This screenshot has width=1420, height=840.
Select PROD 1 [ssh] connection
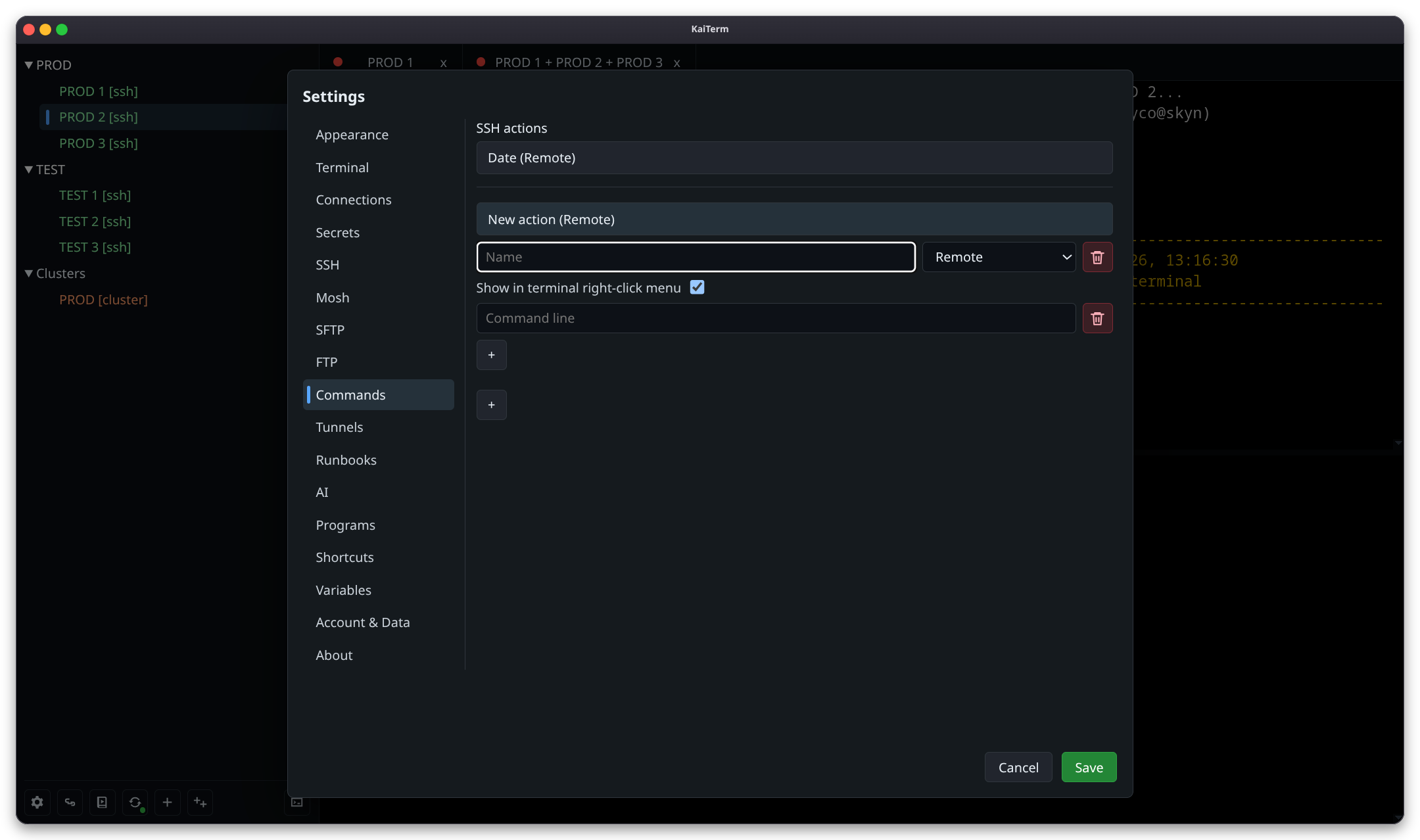click(x=99, y=91)
